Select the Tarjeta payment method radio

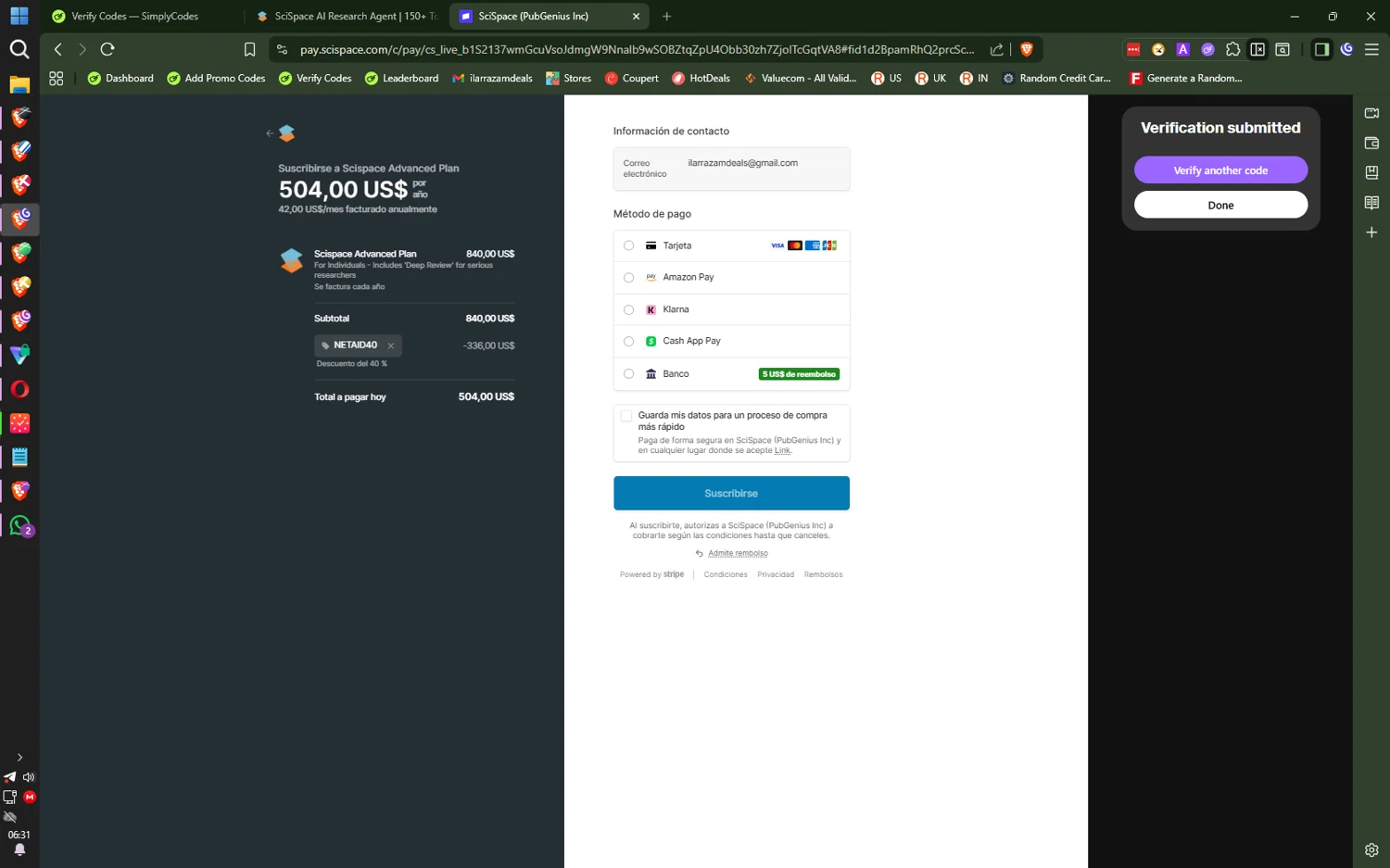628,245
